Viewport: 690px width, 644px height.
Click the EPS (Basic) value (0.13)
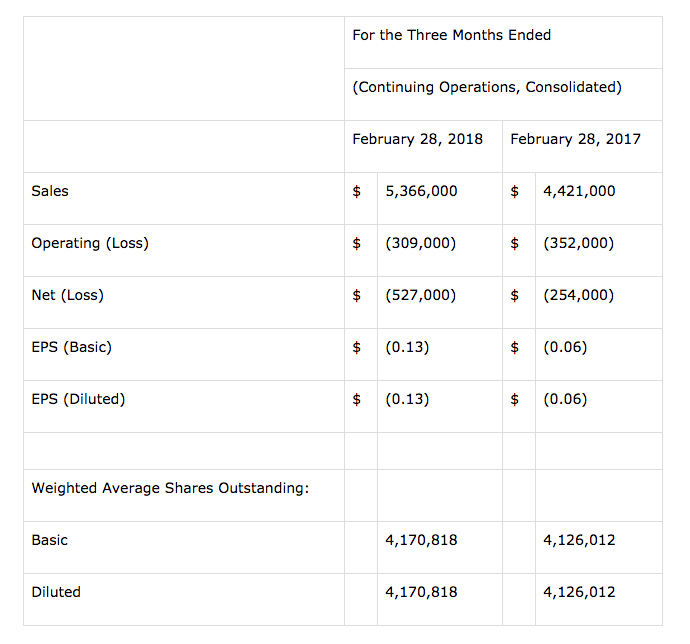[407, 347]
